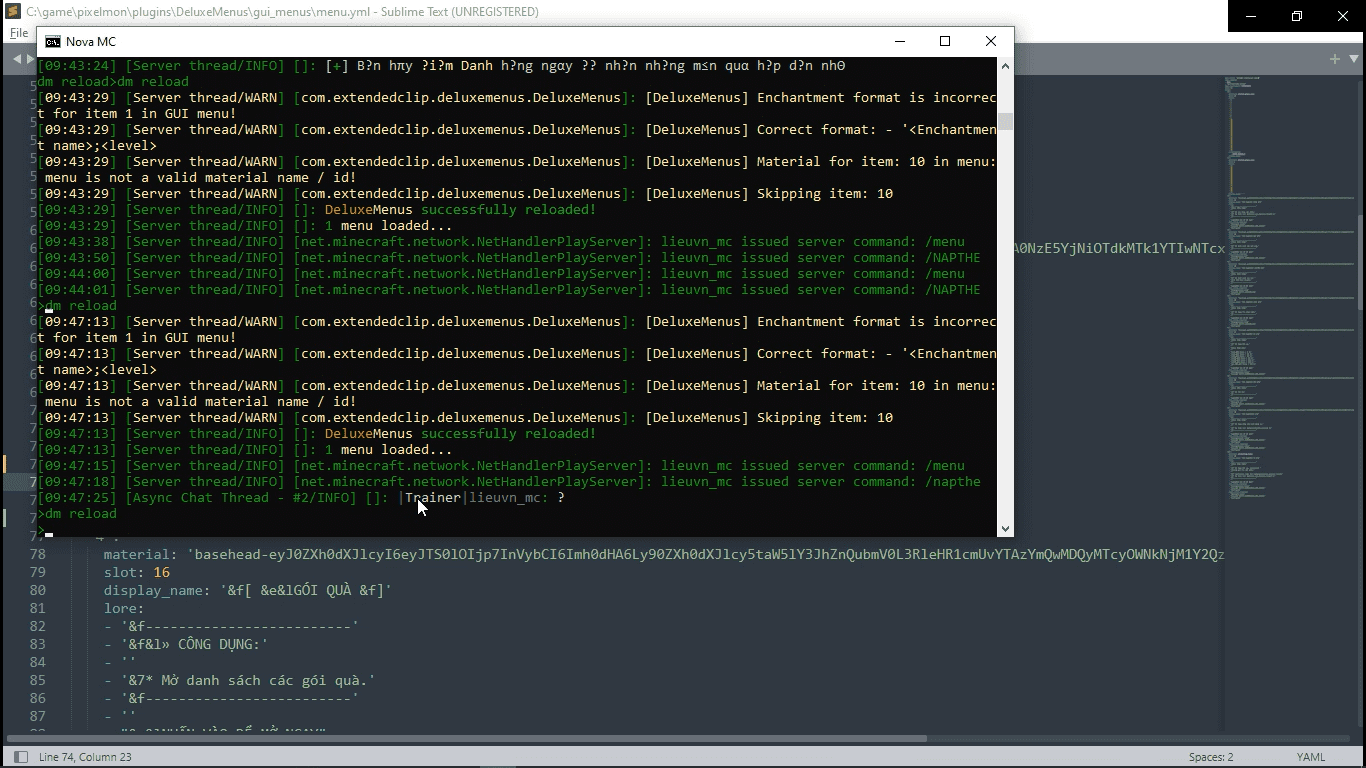Click the Sublime Text horizontal scrollbar
Screen dimensions: 1366x768
click(465, 739)
